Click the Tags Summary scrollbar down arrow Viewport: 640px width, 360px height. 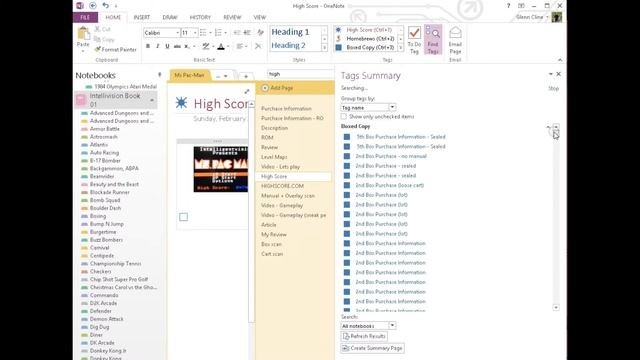(556, 307)
